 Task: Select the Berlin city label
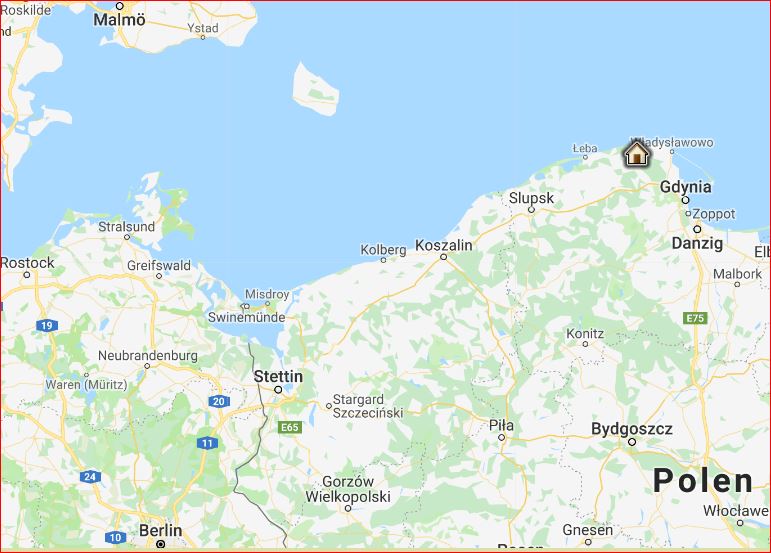160,530
